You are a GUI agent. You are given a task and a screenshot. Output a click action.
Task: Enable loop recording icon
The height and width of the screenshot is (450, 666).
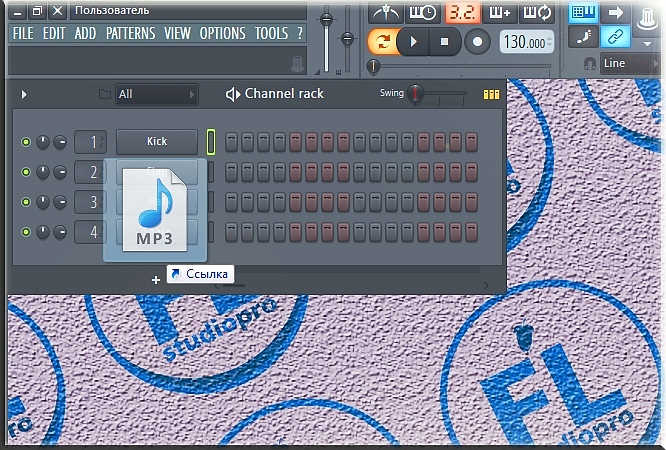click(536, 13)
